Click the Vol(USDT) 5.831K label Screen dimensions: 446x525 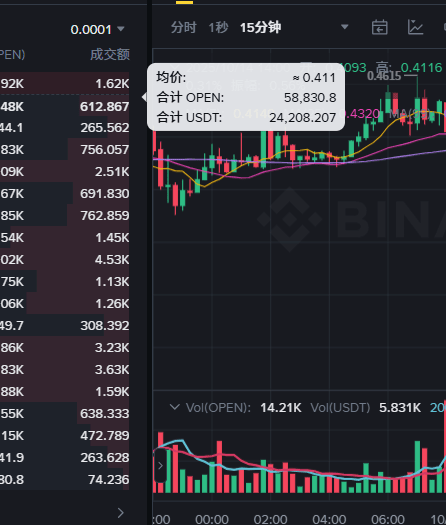coord(365,408)
